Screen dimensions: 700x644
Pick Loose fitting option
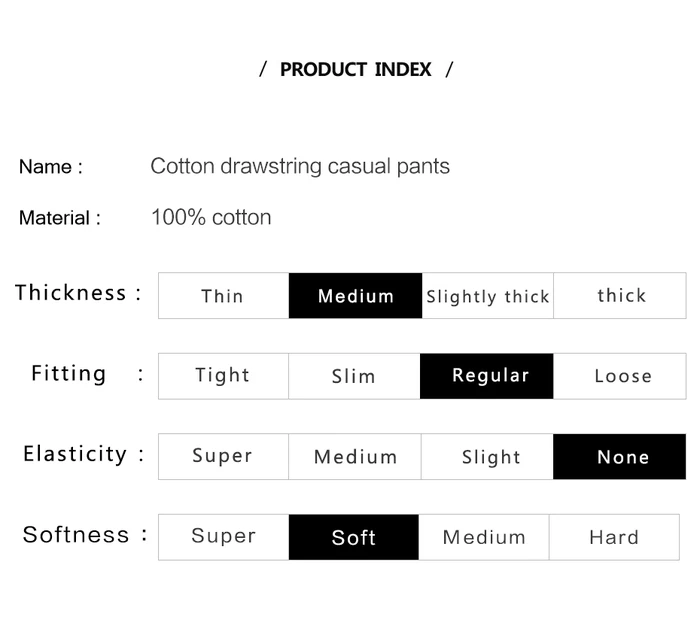click(620, 376)
